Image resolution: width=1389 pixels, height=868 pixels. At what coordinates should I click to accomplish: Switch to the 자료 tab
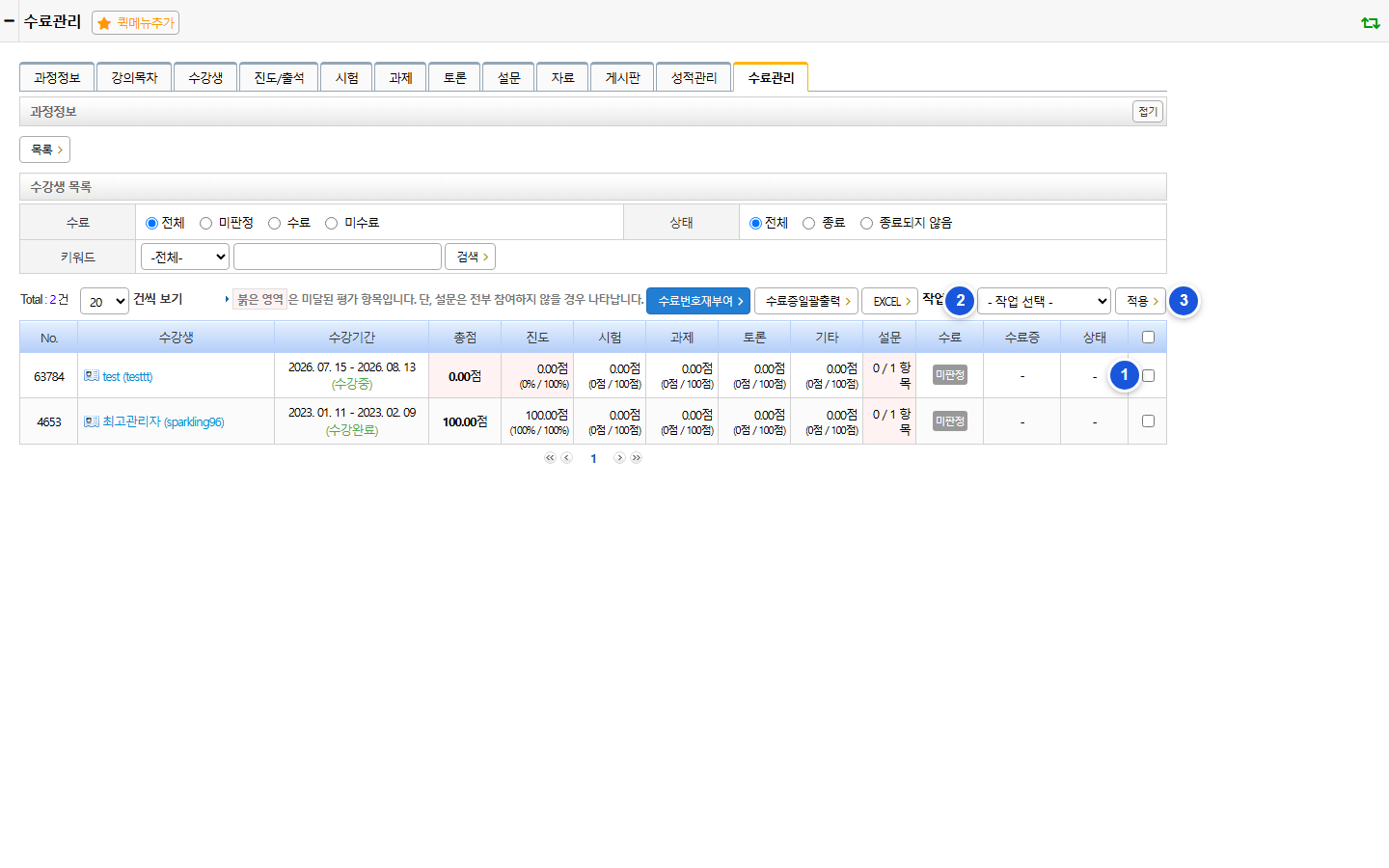click(x=562, y=77)
